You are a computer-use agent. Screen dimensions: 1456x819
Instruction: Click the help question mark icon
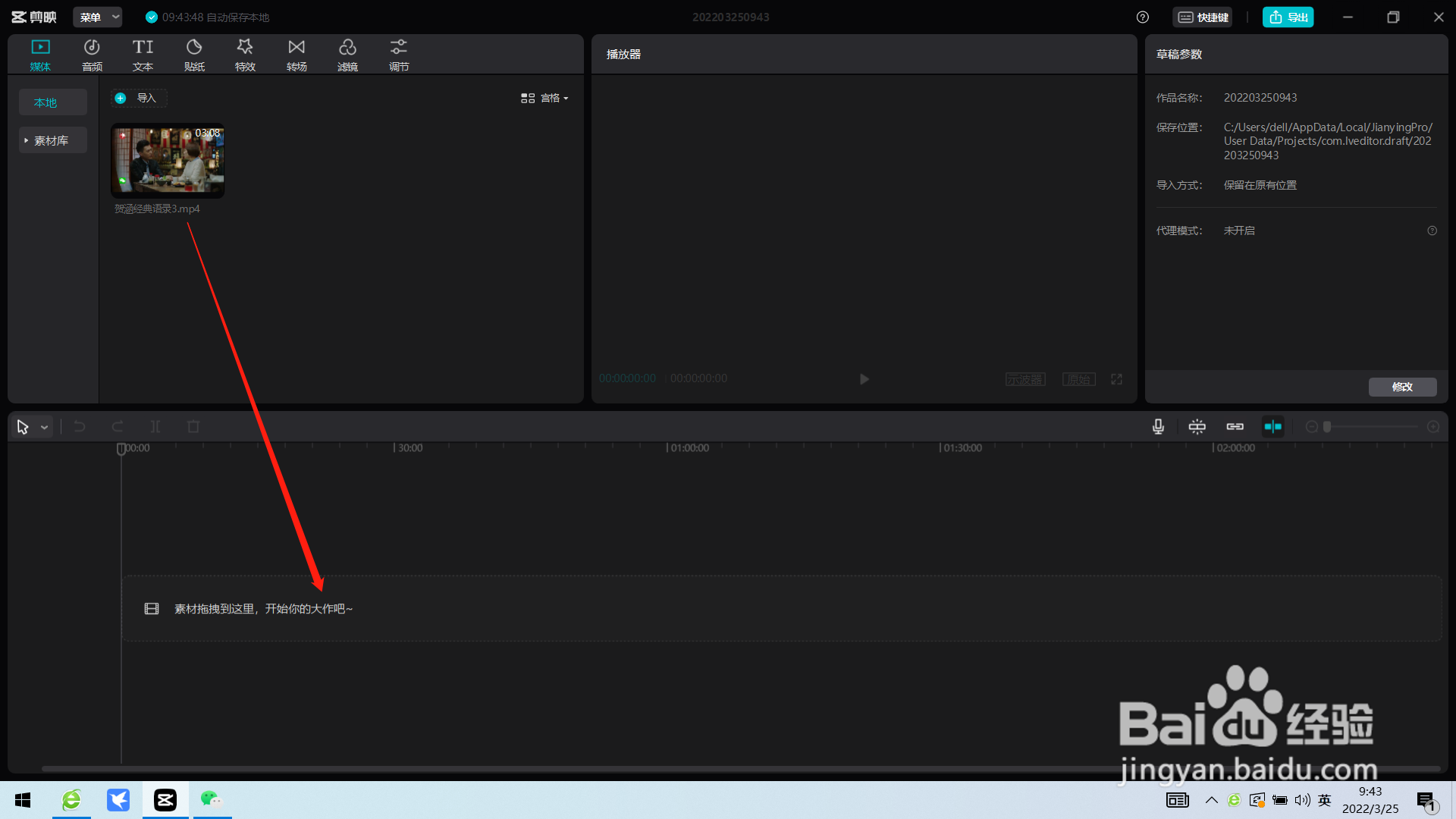pos(1143,17)
